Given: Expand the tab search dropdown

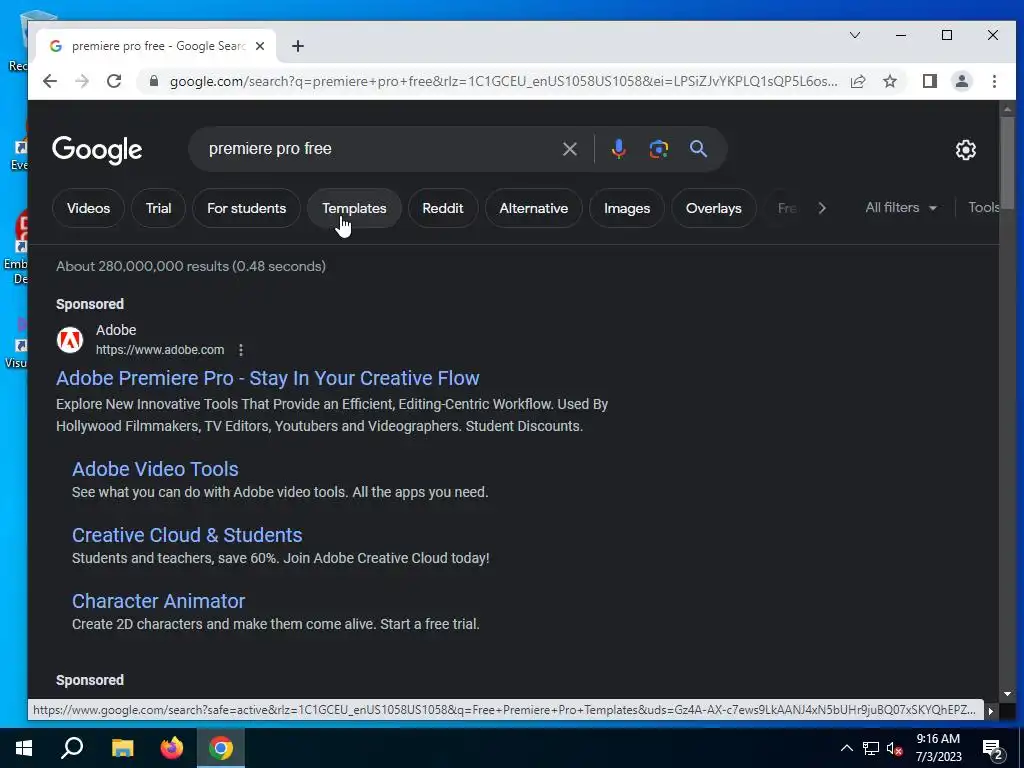Looking at the screenshot, I should coord(855,35).
